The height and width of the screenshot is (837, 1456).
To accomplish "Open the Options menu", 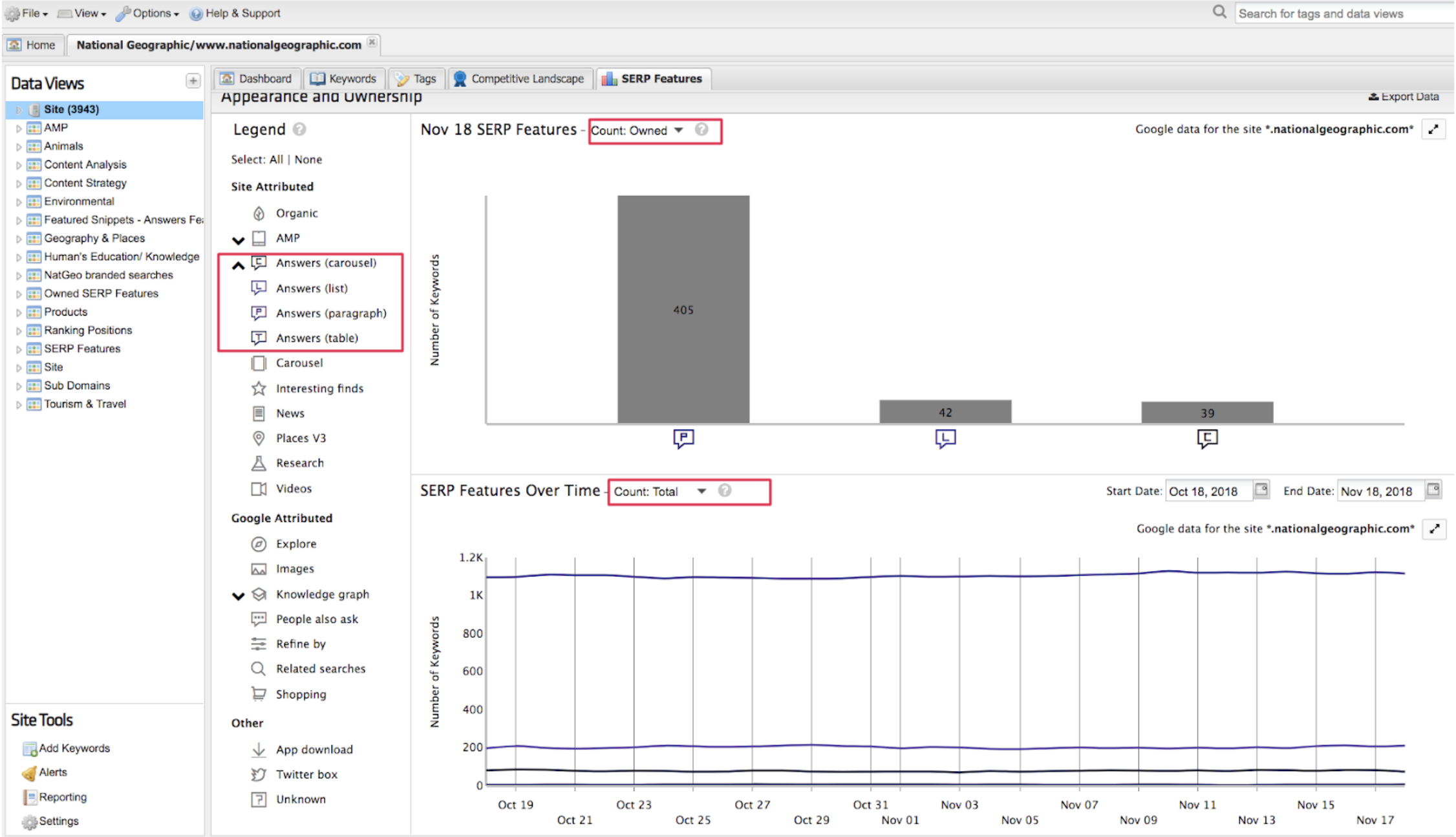I will [x=147, y=13].
